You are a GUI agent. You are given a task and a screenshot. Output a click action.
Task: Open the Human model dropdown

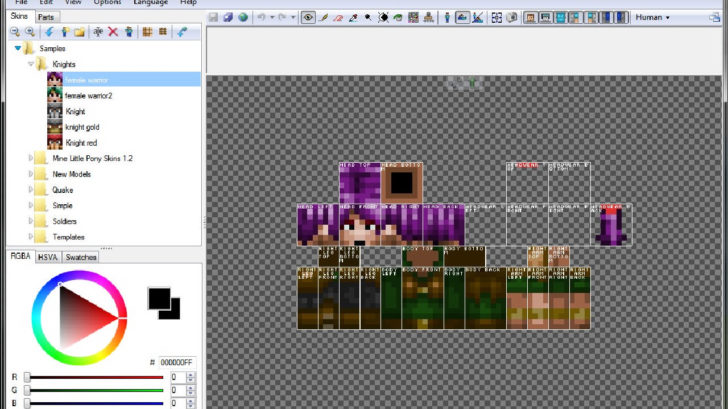653,18
